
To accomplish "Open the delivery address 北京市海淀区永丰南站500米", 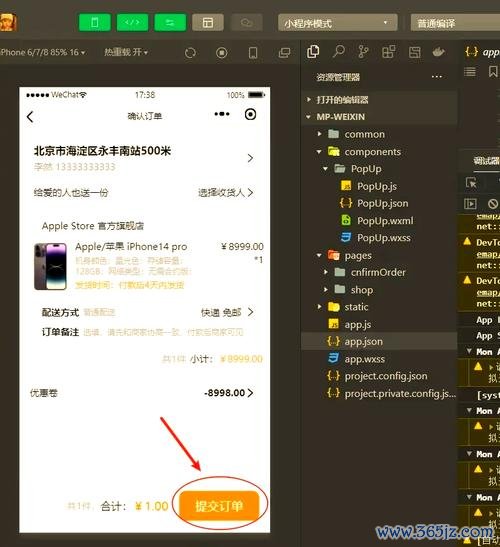I will click(x=144, y=158).
